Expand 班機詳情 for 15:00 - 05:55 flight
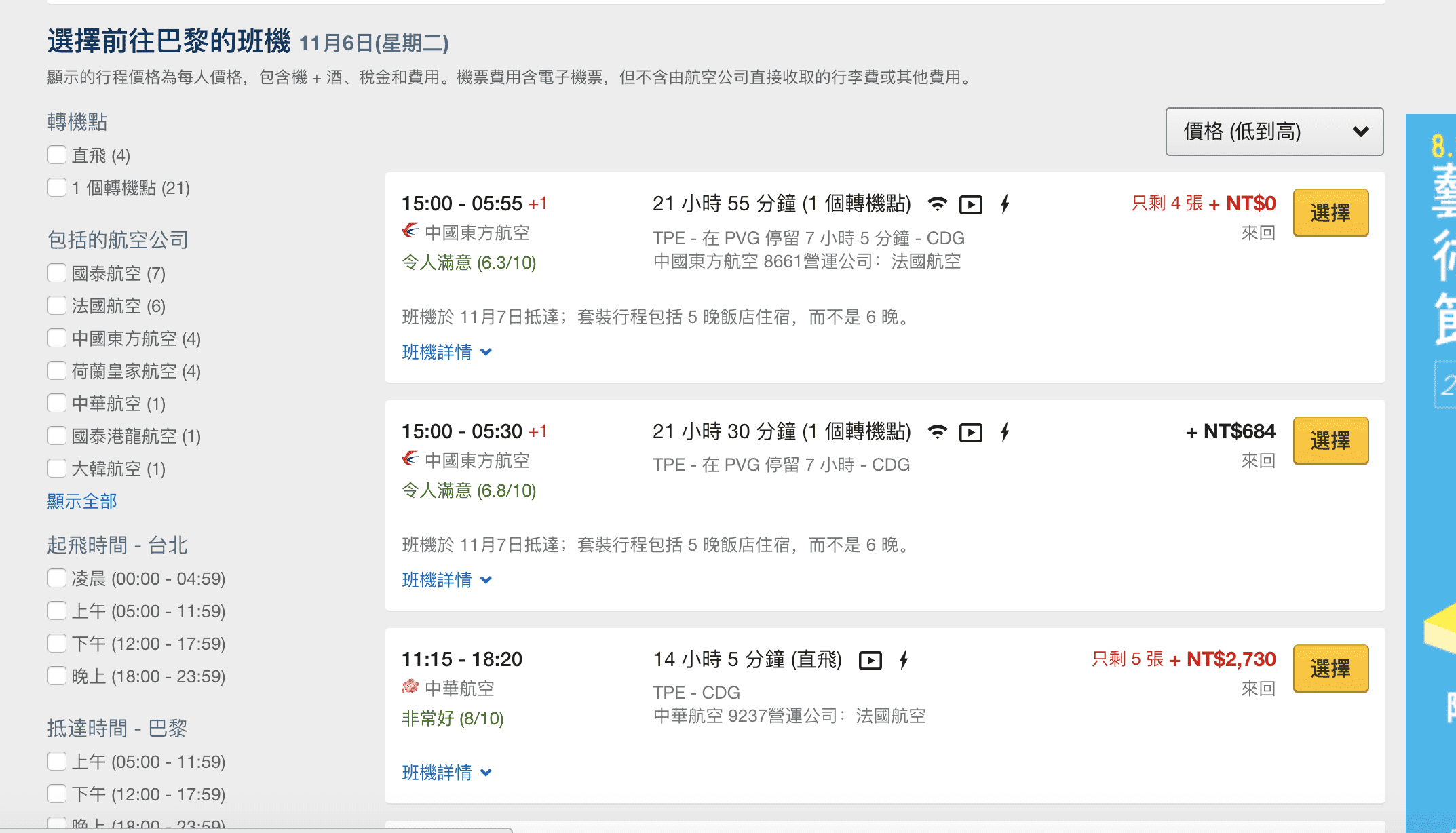1456x833 pixels. click(x=446, y=352)
